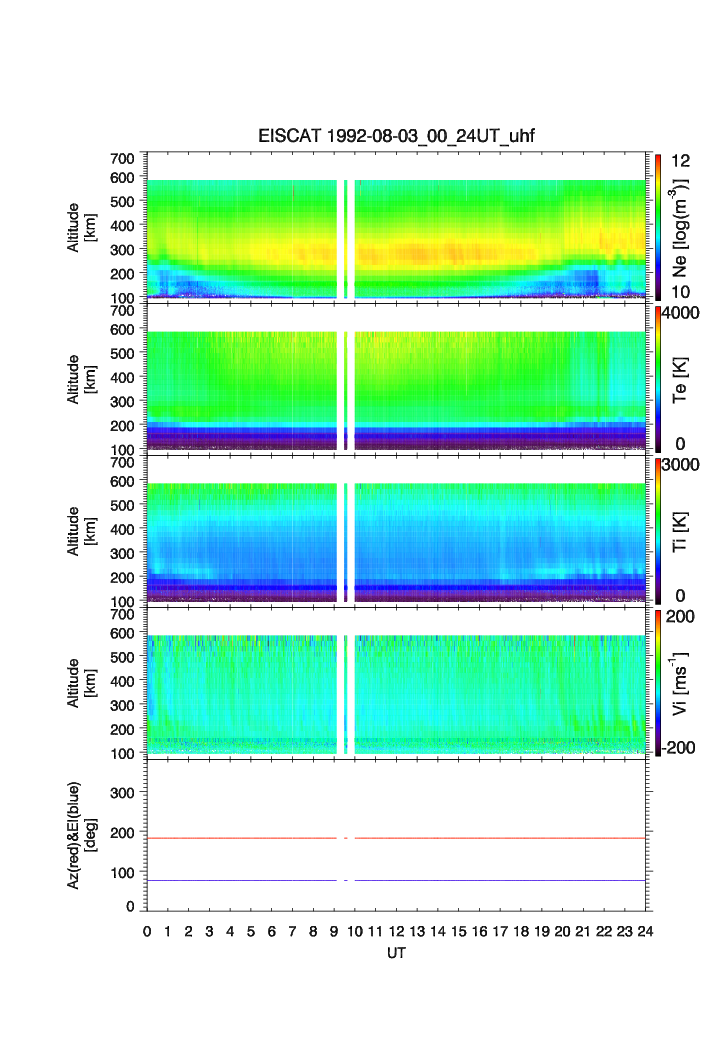The image size is (708, 1063).
Task: Click the UT x-axis label
Action: pyautogui.click(x=396, y=953)
